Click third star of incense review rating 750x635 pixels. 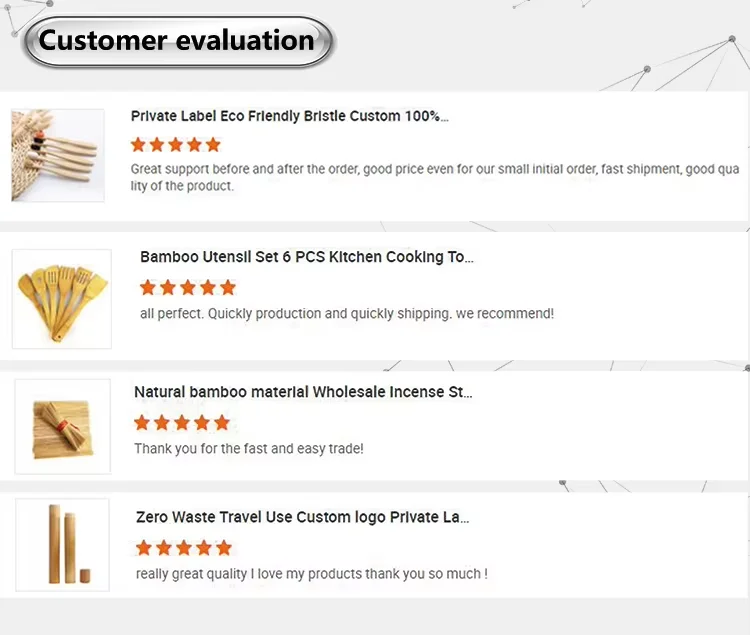(x=182, y=423)
